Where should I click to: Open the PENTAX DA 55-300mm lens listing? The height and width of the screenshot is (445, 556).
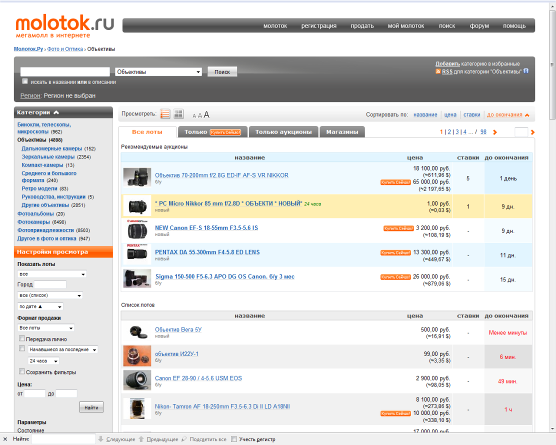(207, 252)
